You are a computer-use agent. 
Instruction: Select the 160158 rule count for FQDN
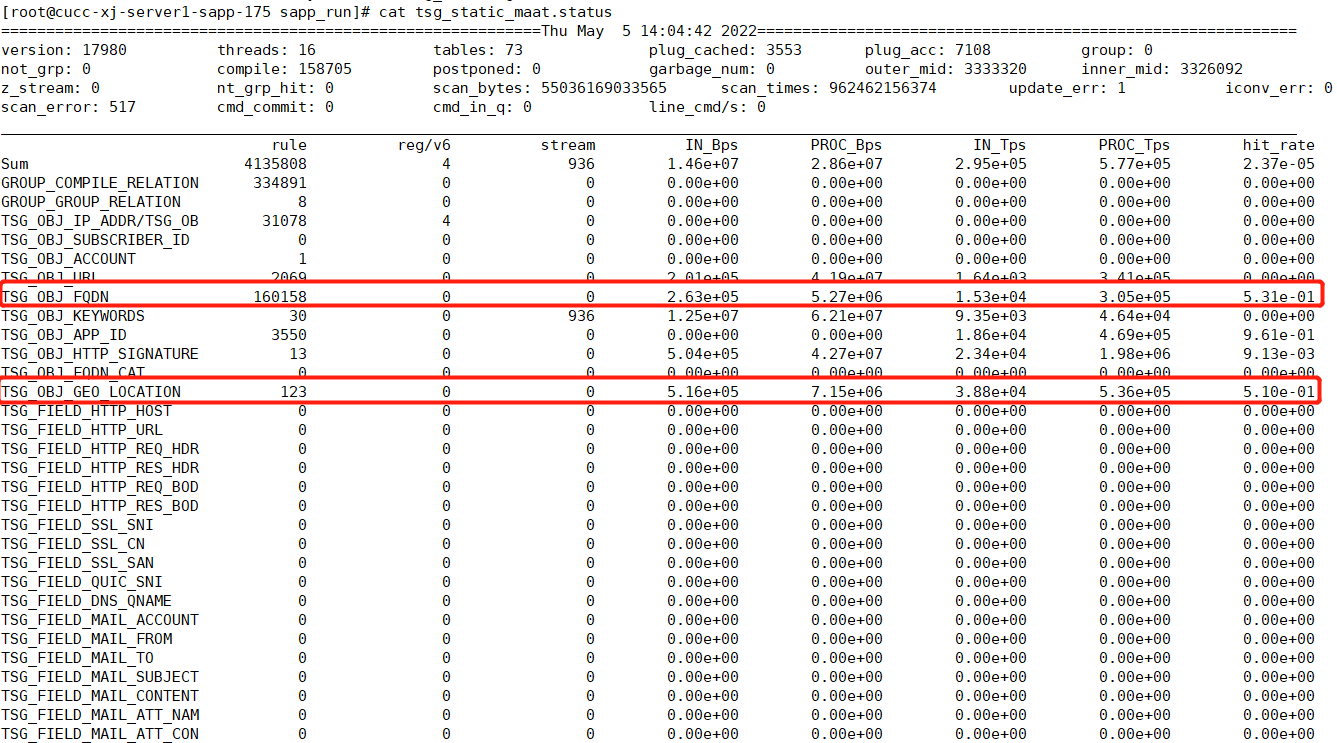point(279,297)
